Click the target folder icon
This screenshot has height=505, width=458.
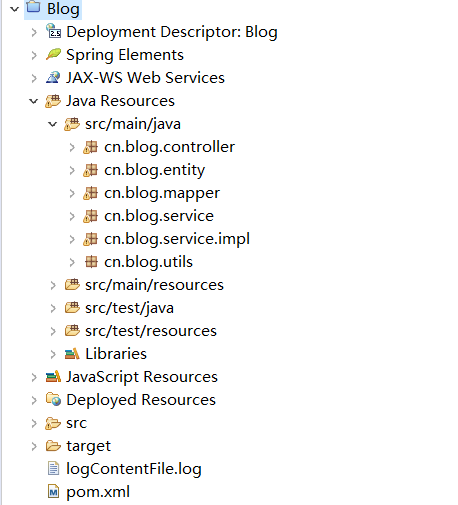coord(53,446)
